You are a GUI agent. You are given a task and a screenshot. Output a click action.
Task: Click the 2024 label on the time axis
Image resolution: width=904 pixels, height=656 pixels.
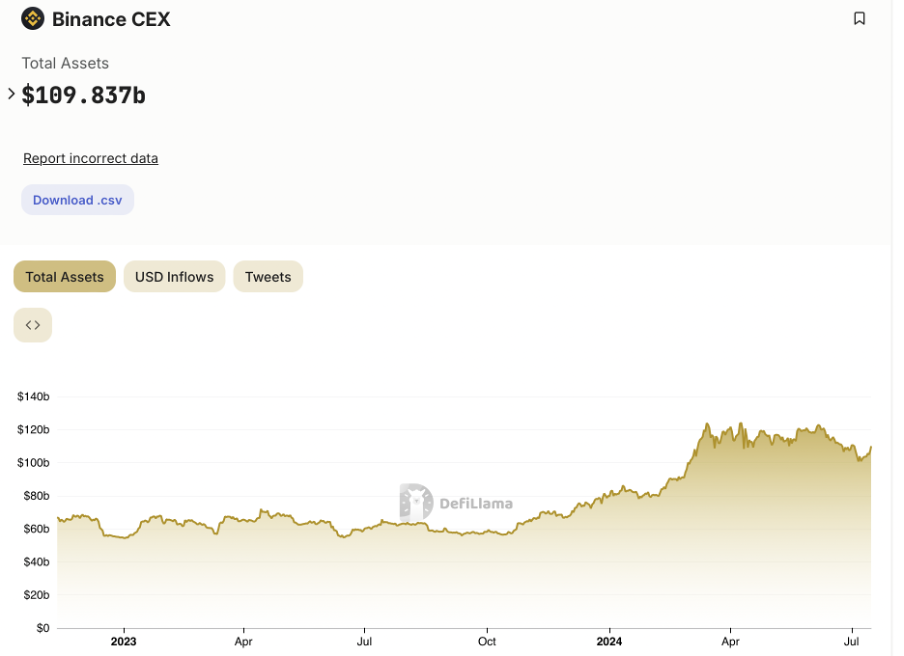coord(609,641)
